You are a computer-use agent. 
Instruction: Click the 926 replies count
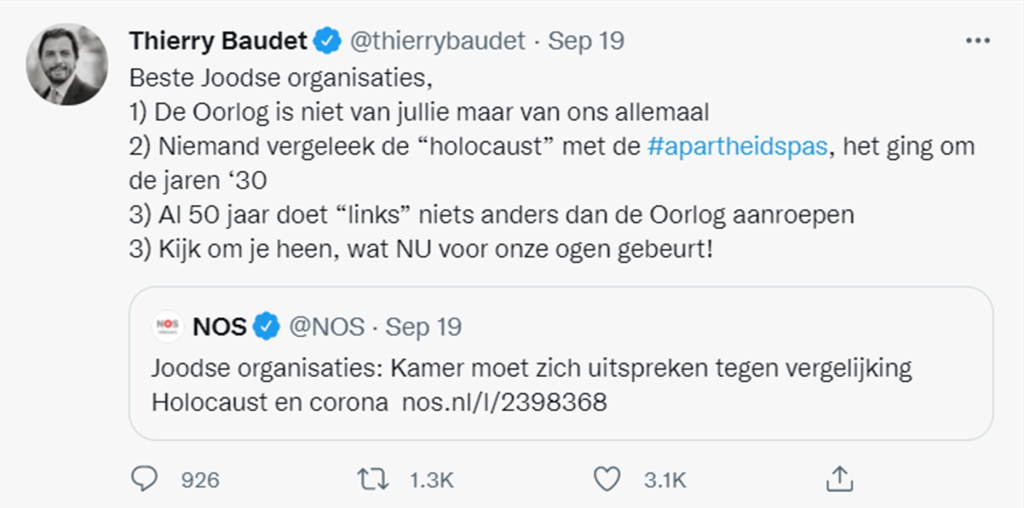click(x=200, y=481)
